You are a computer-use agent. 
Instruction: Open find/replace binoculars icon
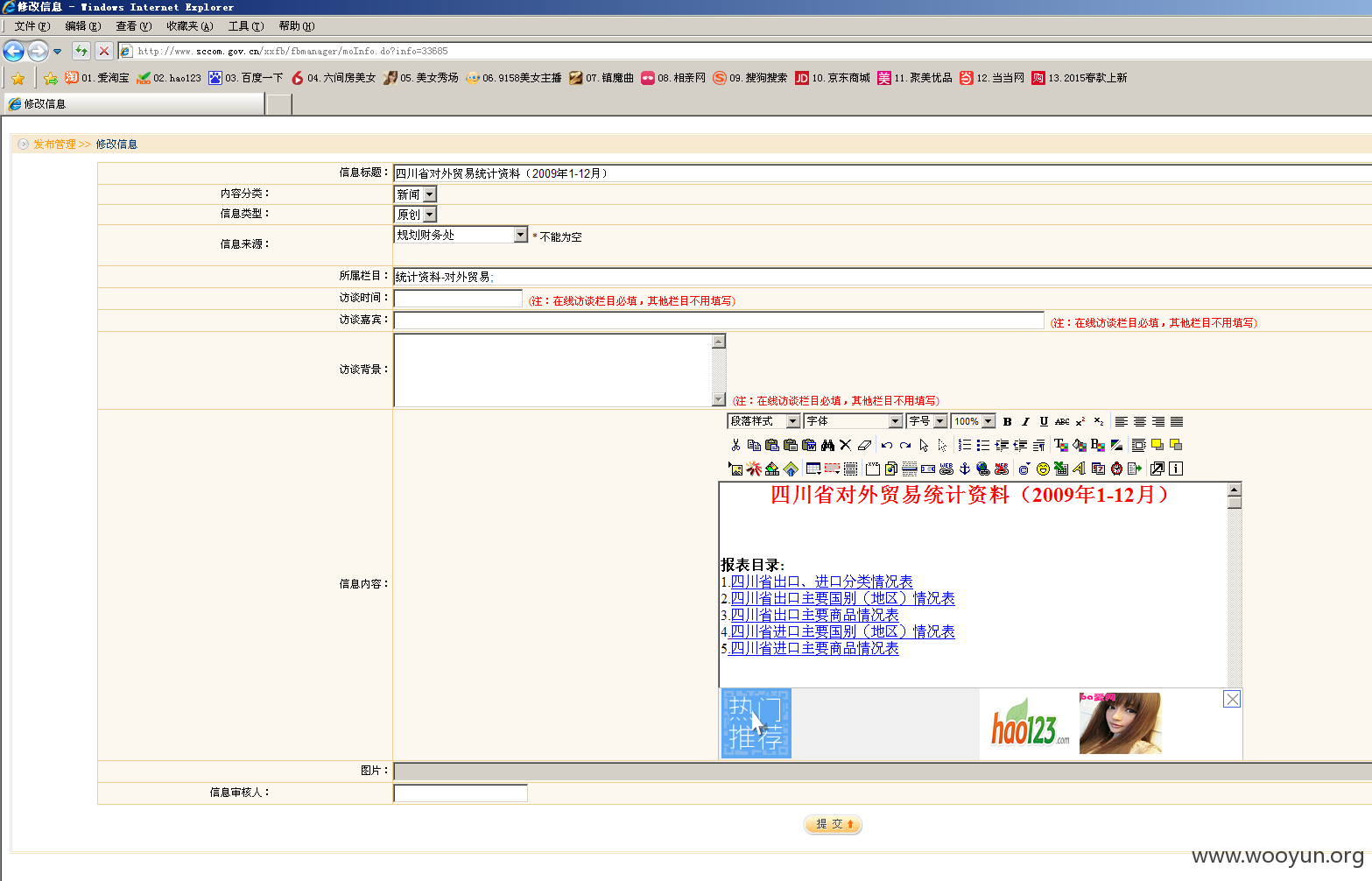coord(827,445)
